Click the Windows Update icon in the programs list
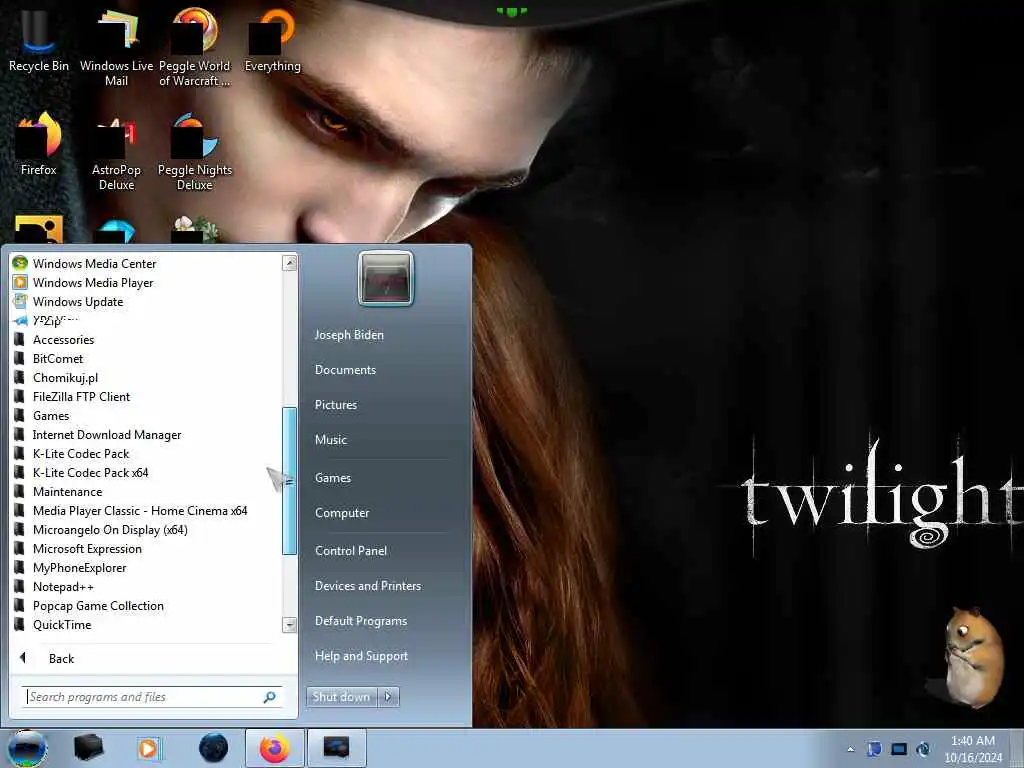The image size is (1024, 768). (20, 301)
